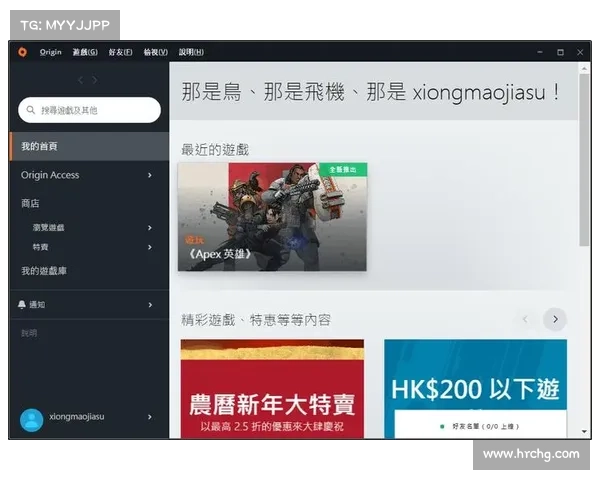Expand the Origin Access chevron
The height and width of the screenshot is (480, 600).
tap(150, 175)
